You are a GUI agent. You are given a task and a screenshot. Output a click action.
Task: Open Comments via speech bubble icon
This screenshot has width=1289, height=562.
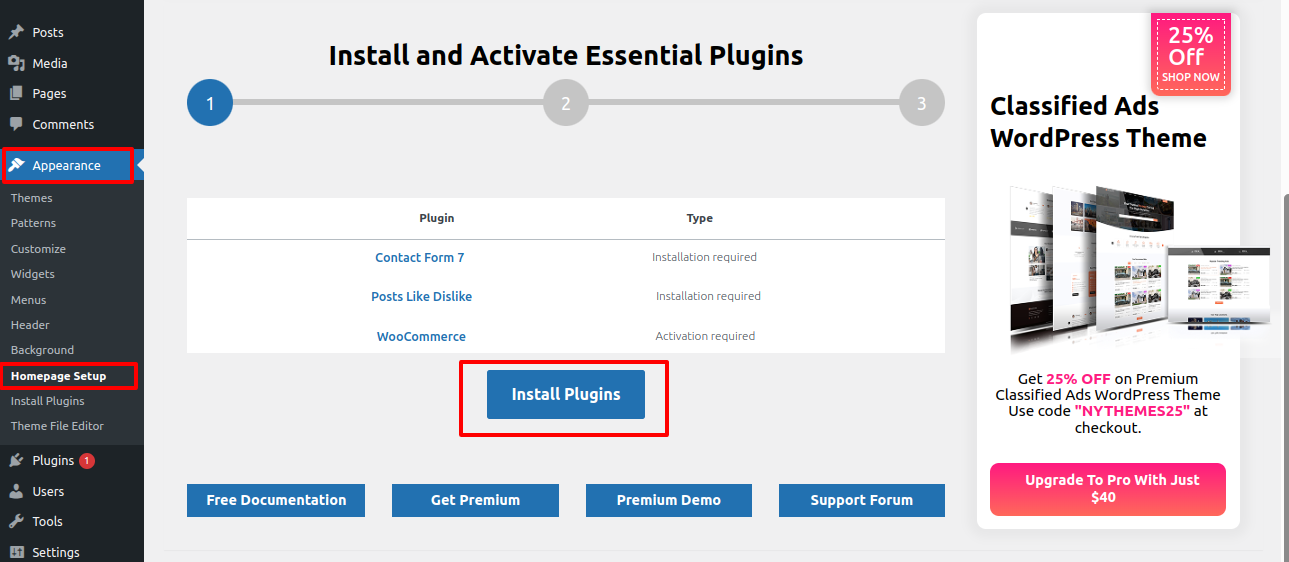[x=16, y=124]
